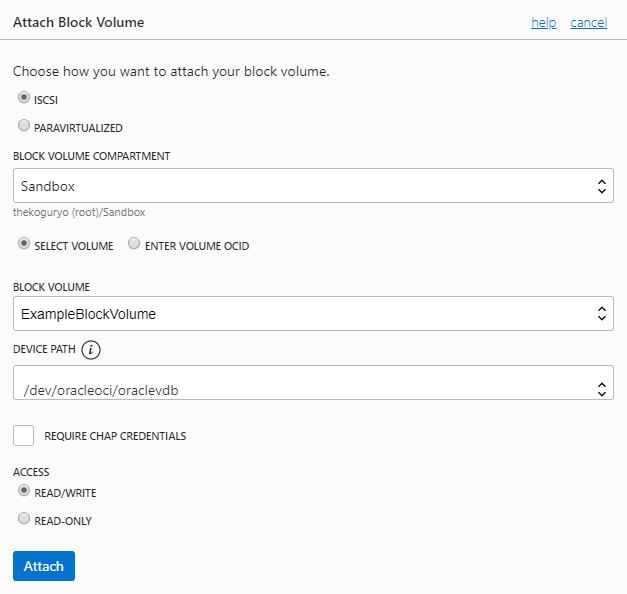The height and width of the screenshot is (594, 627).
Task: Set access to Read-Only
Action: tap(24, 519)
